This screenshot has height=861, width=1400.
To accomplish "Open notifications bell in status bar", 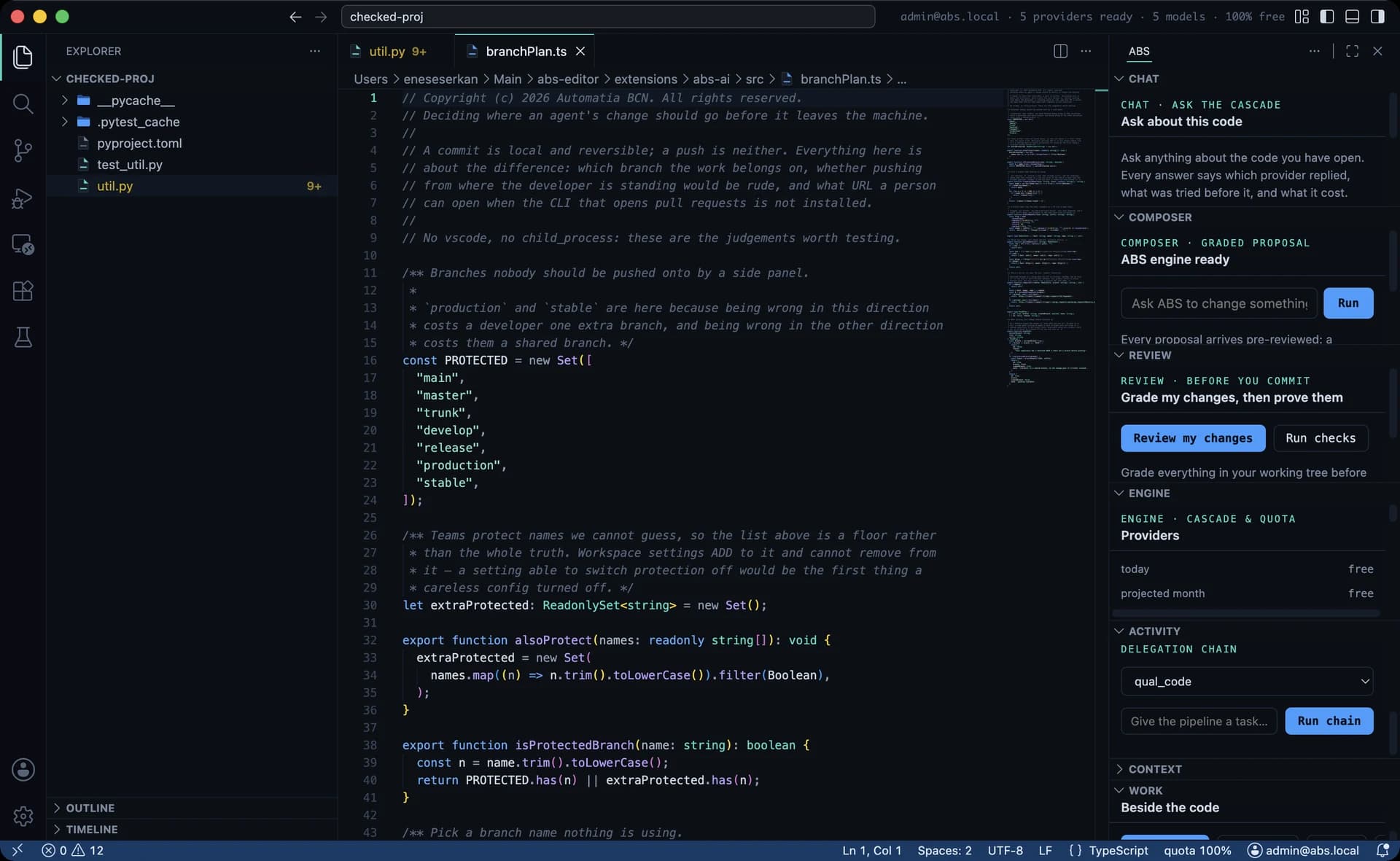I will pos(1382,850).
